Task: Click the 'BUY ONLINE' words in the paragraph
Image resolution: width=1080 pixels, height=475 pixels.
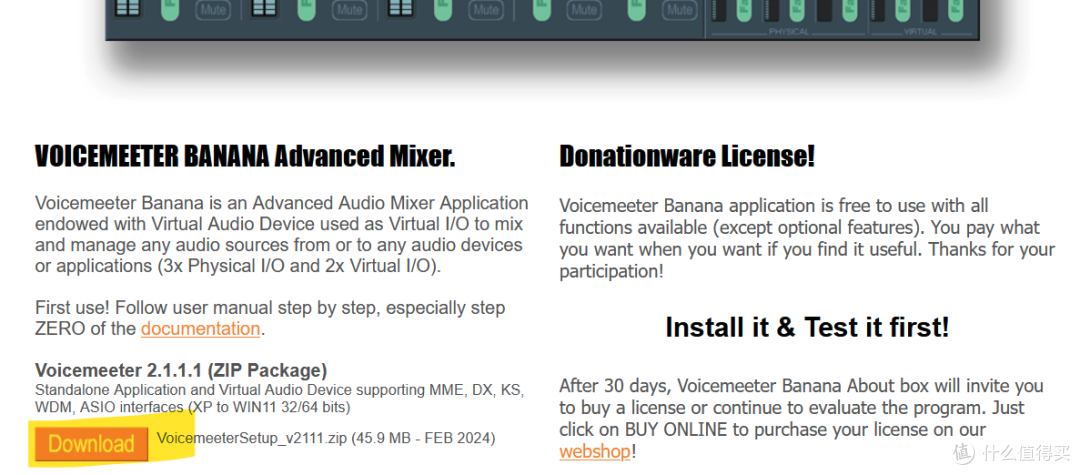Action: [x=676, y=430]
